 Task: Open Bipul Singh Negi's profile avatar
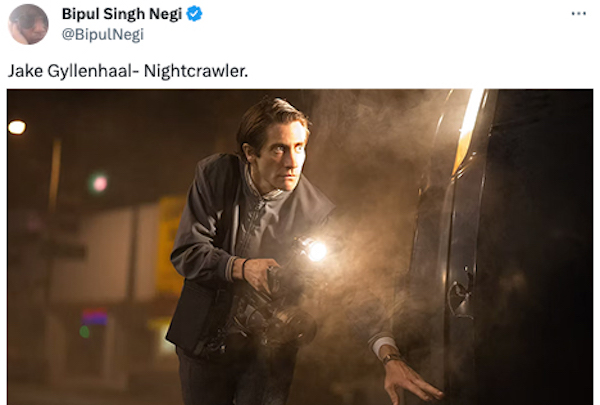(28, 24)
